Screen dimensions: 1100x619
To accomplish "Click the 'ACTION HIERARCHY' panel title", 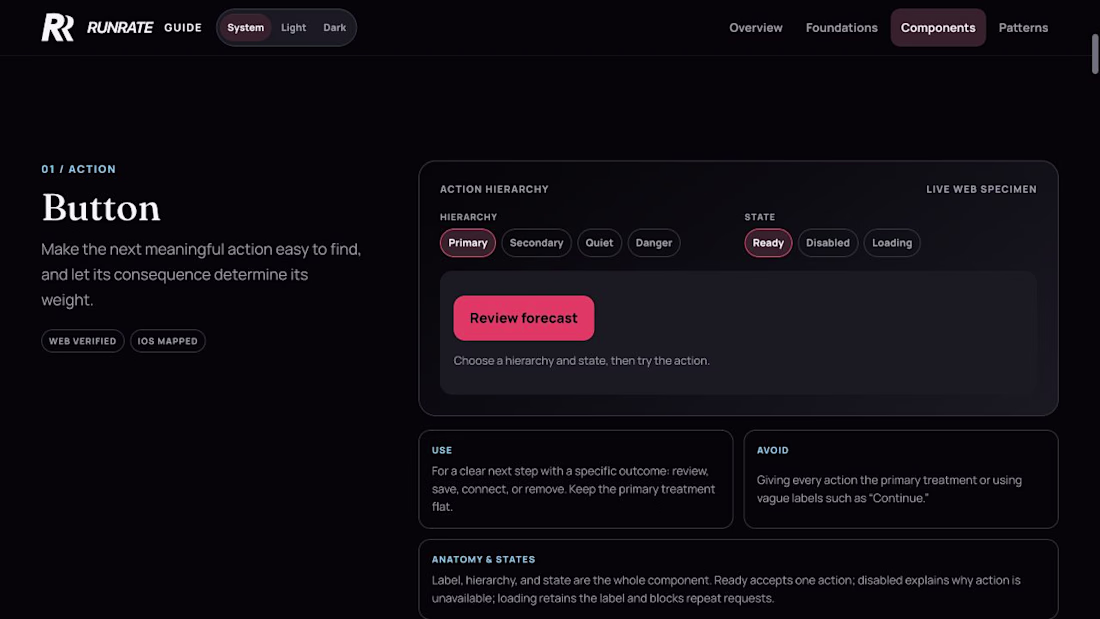I will pos(494,189).
